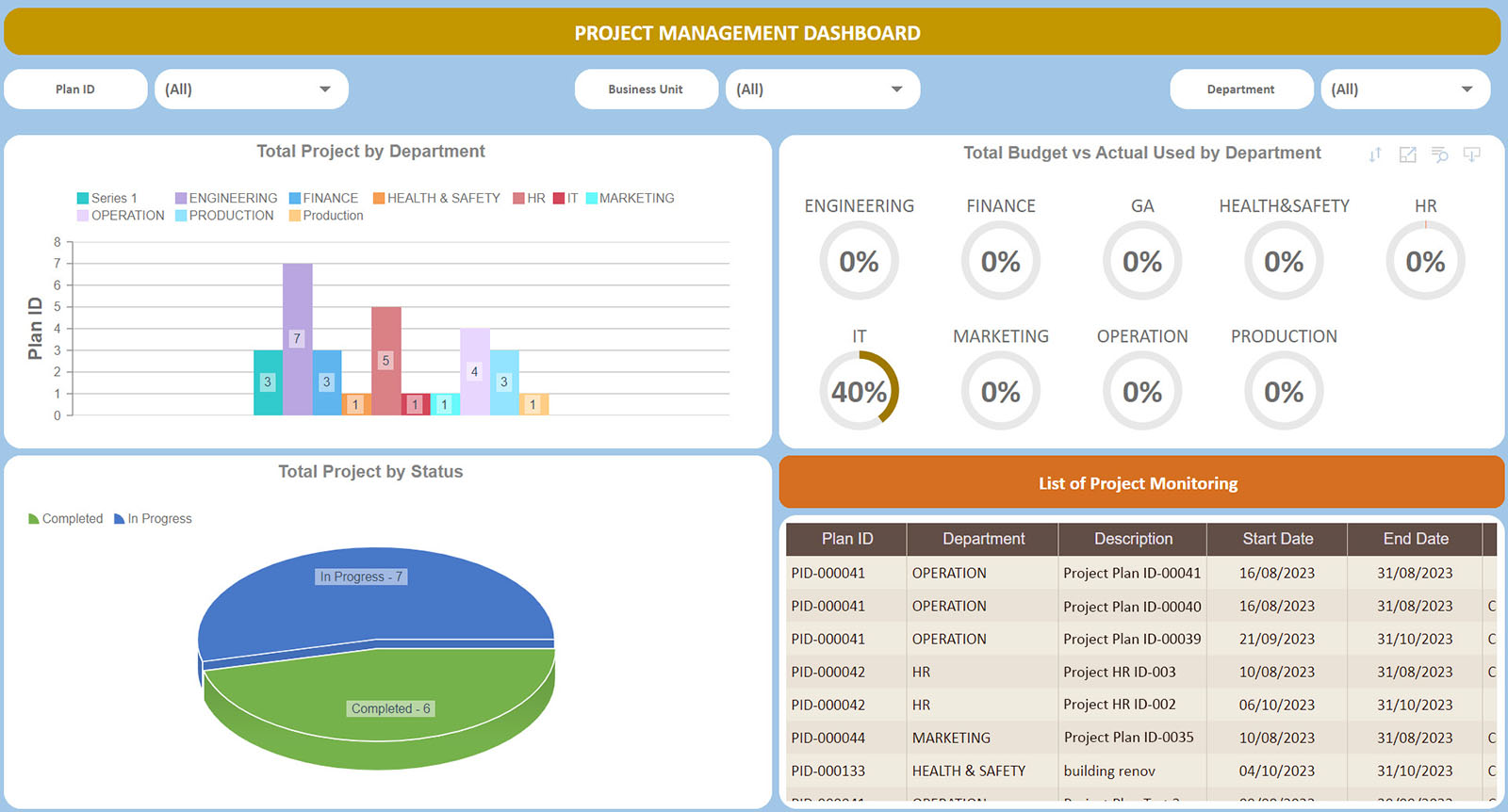Click the Completed legend marker in status chart
The width and height of the screenshot is (1508, 812).
point(34,519)
